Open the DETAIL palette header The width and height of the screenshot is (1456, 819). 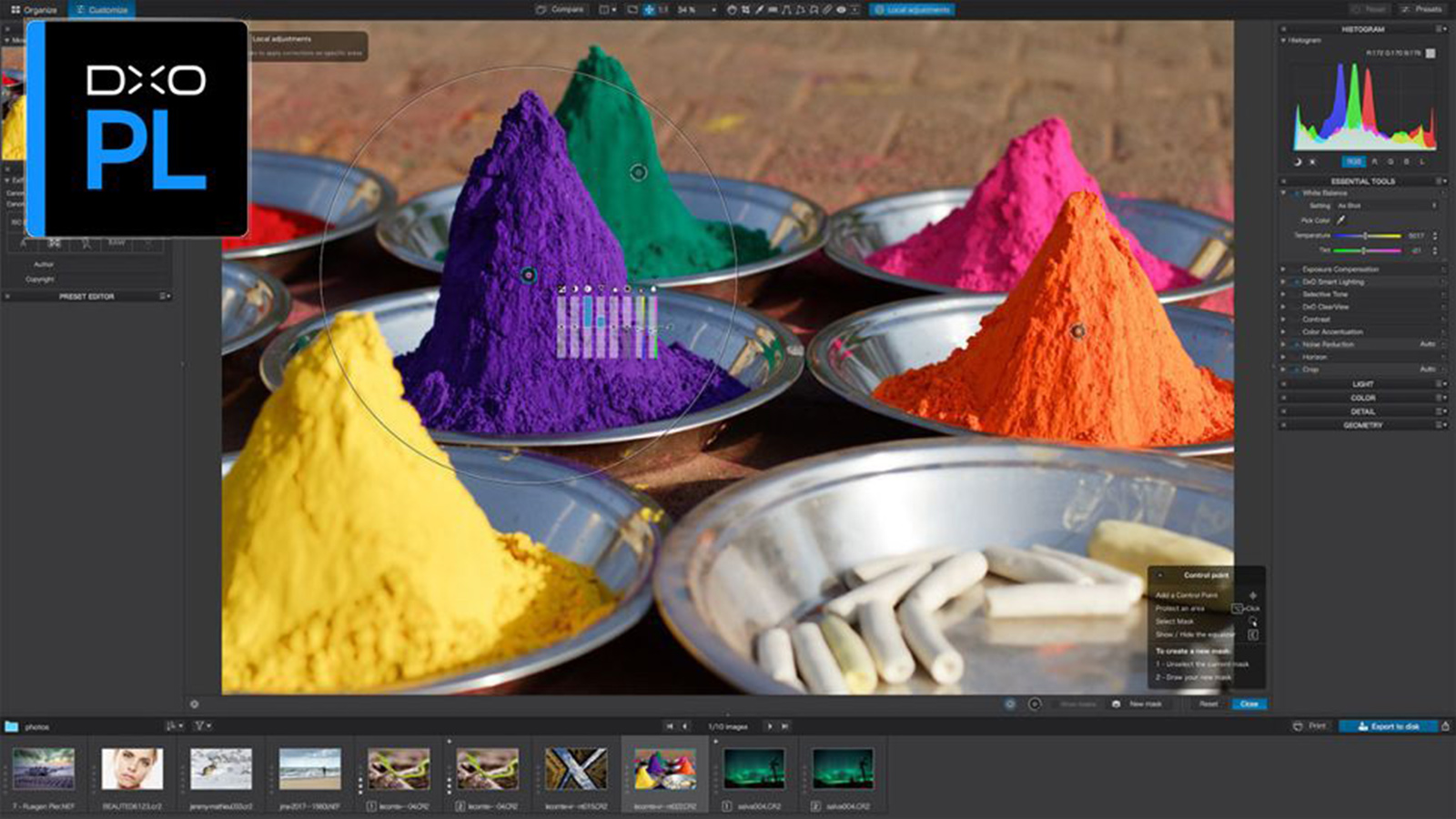[1362, 411]
